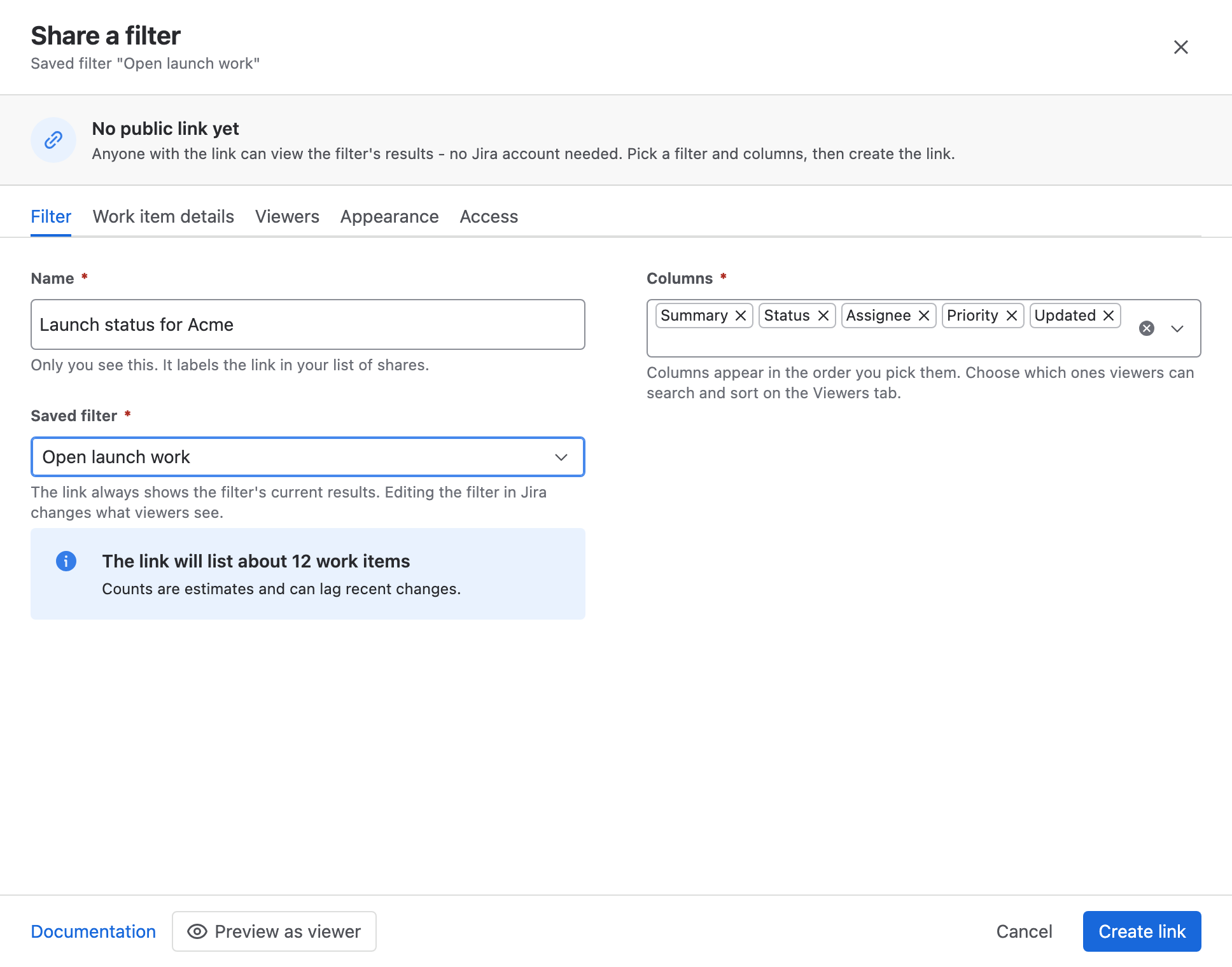Open the Work item details tab
The image size is (1232, 967).
point(164,217)
